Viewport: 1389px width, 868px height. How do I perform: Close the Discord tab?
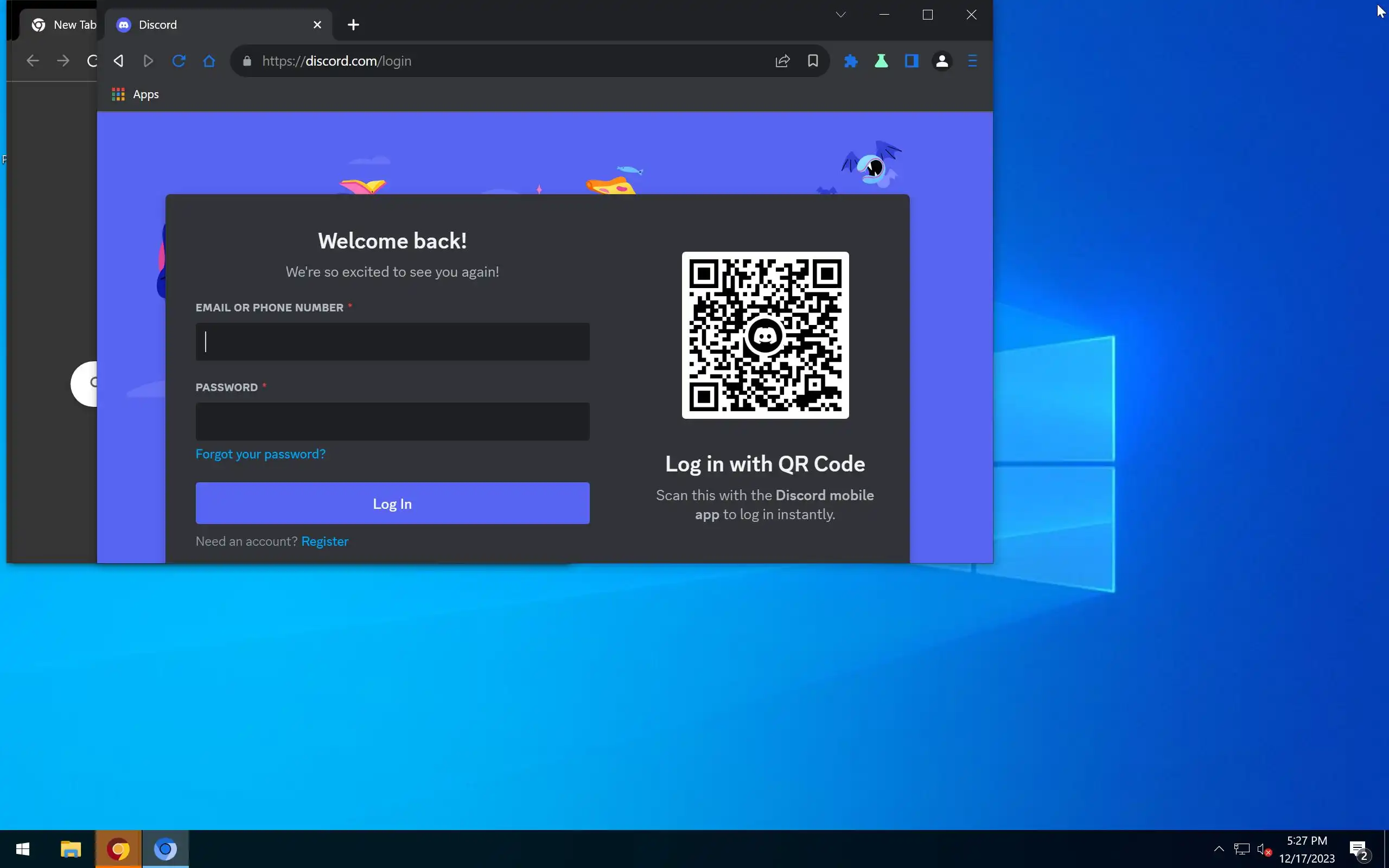click(317, 25)
